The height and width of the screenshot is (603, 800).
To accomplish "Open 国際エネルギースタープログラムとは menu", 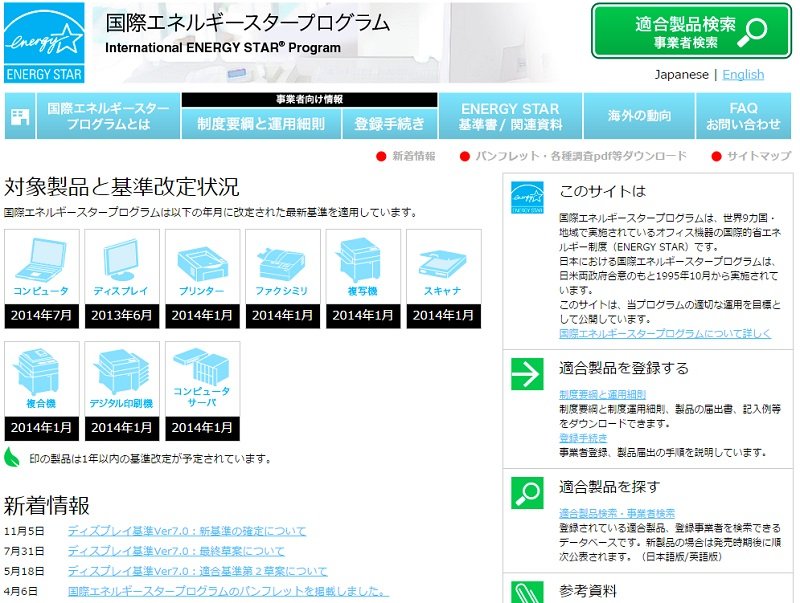I will point(108,116).
